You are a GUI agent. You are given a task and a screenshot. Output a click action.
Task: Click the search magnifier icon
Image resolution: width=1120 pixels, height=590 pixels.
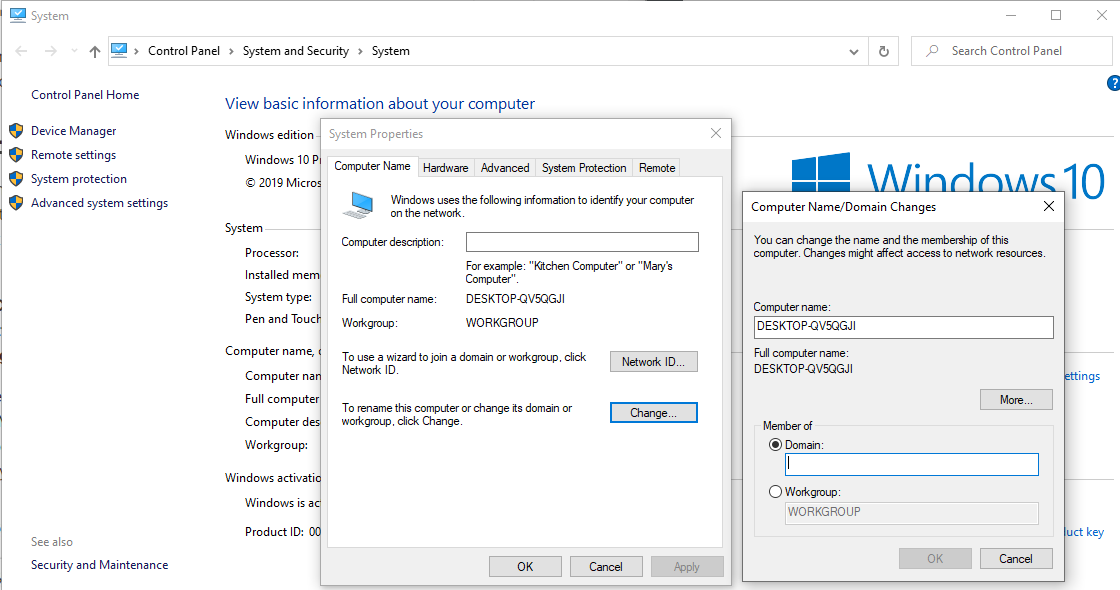[x=932, y=51]
